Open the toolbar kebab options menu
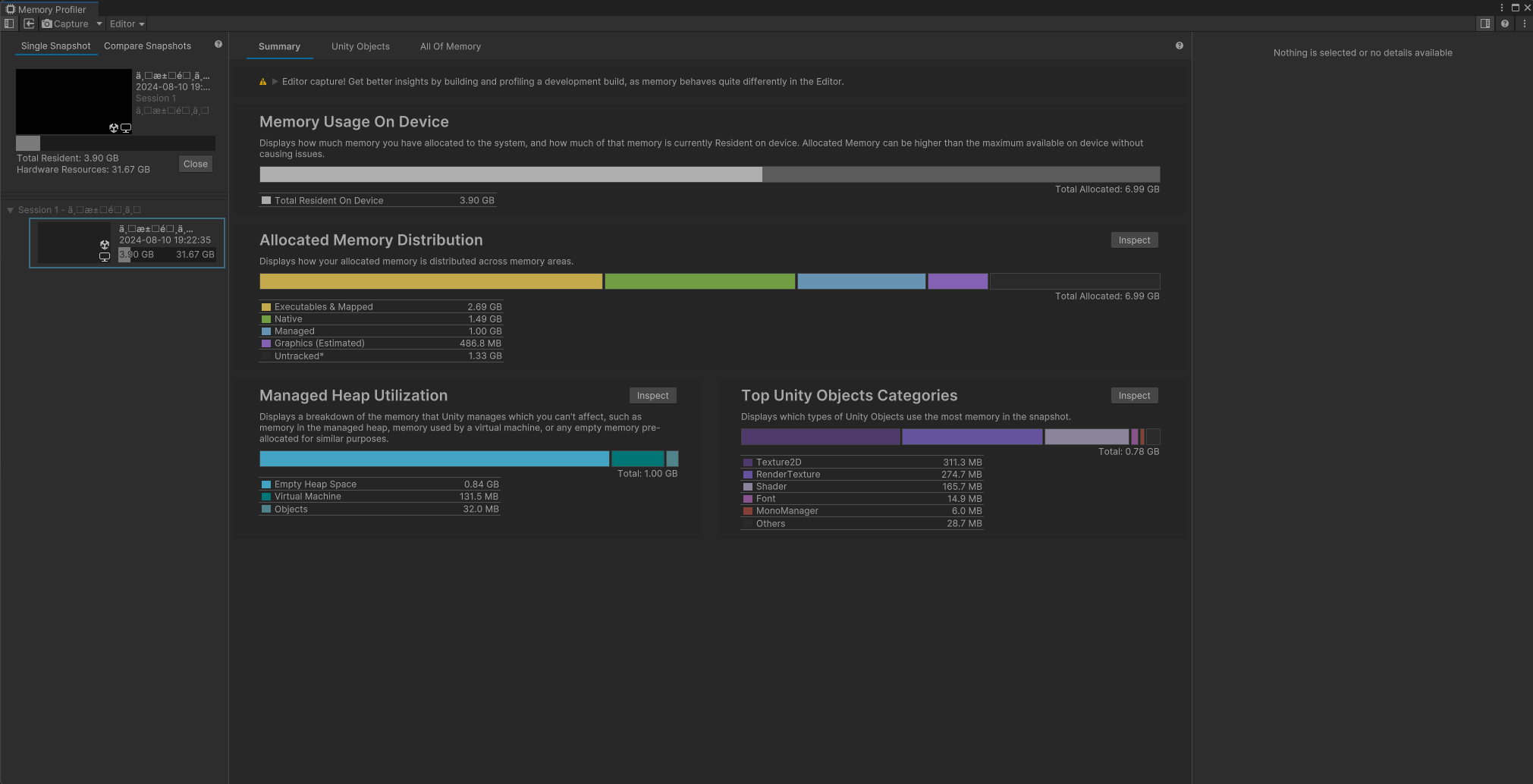Viewport: 1533px width, 784px height. click(x=1524, y=24)
